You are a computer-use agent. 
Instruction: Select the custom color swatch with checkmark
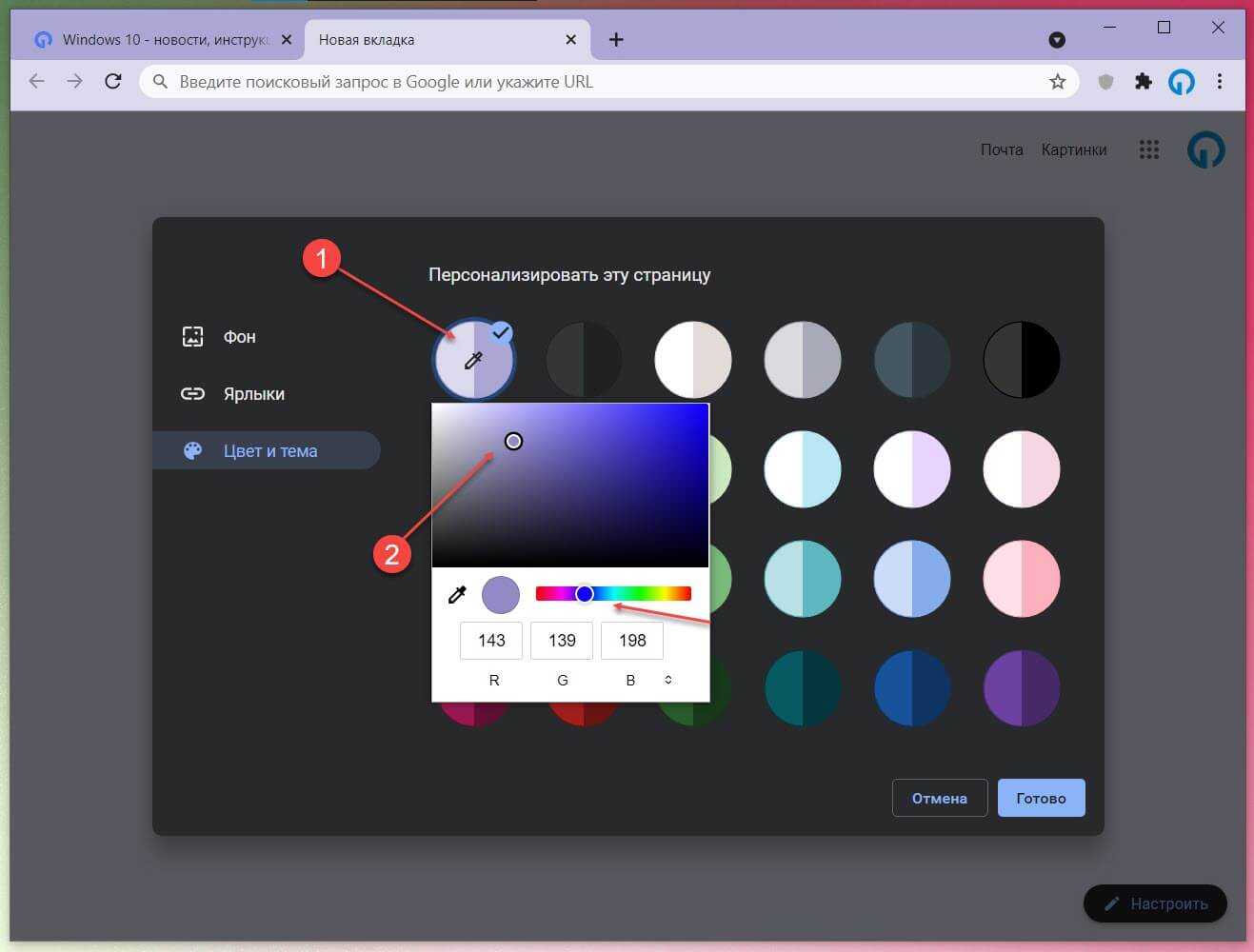pos(473,360)
